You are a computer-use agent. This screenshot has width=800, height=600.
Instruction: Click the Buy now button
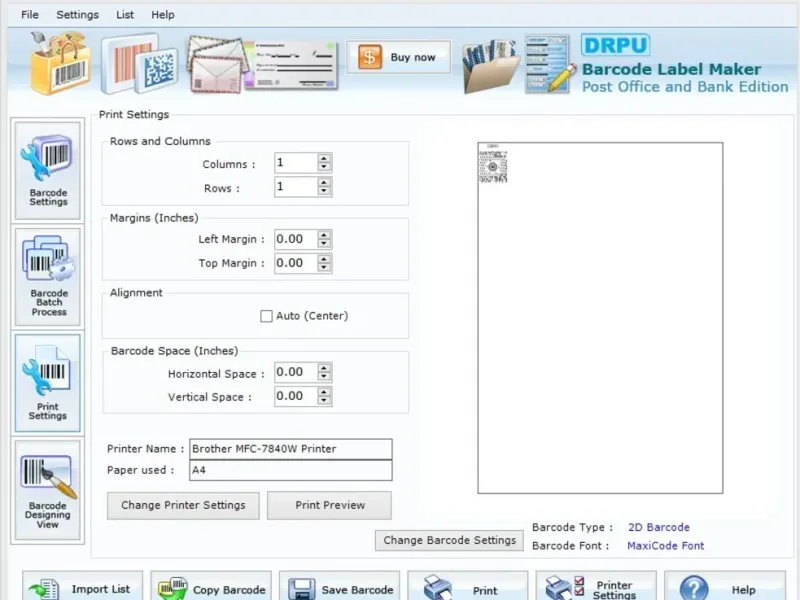398,57
